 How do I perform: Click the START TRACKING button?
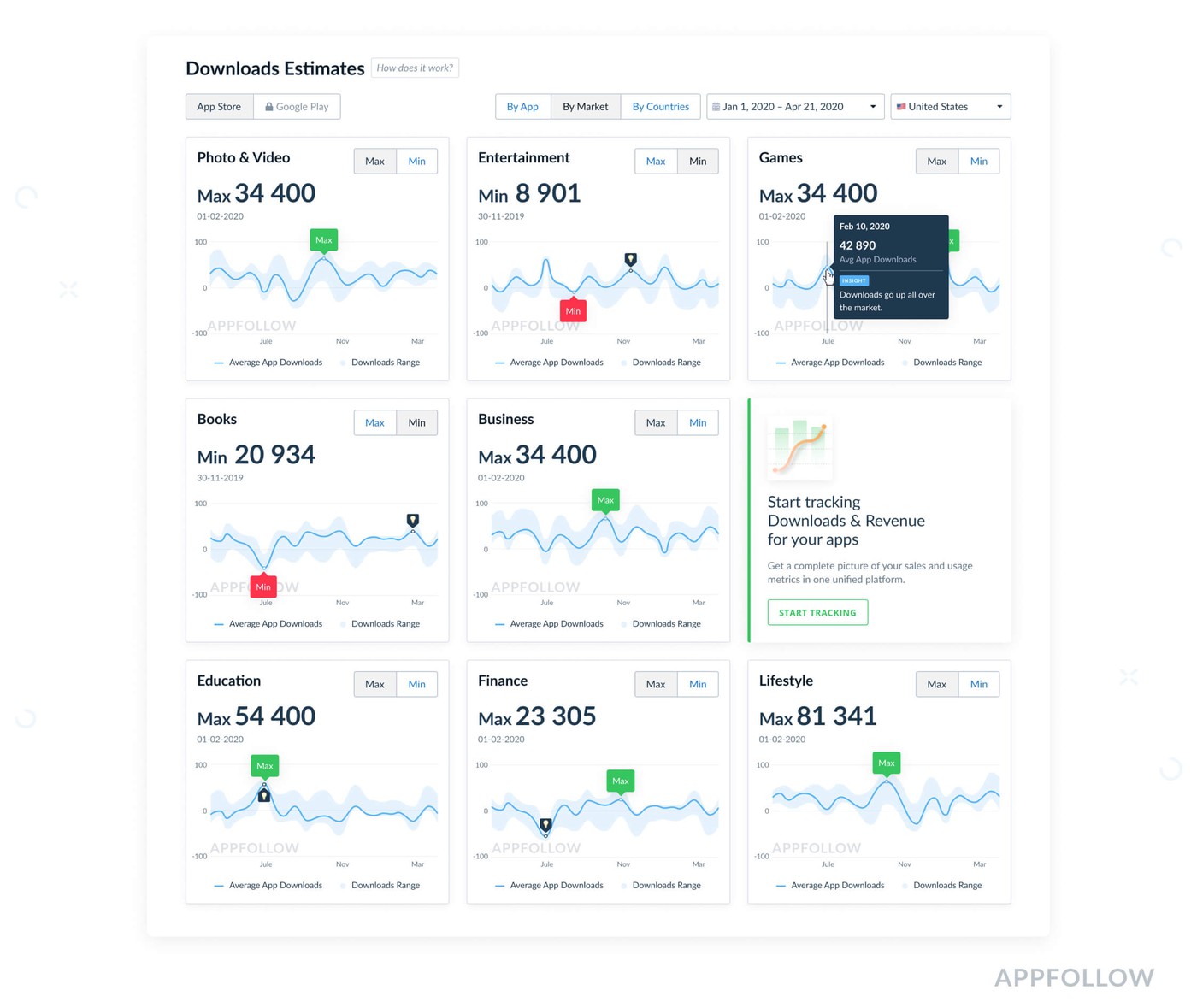(x=817, y=613)
